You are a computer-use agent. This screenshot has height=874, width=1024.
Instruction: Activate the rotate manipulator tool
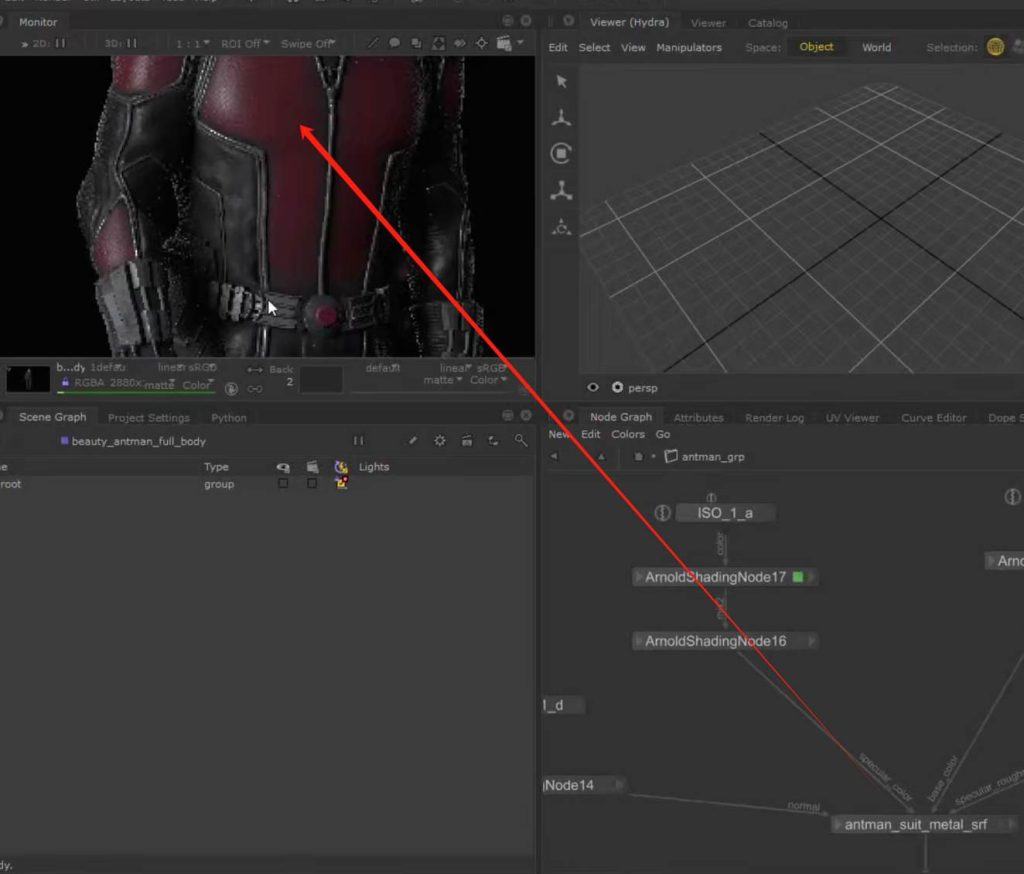coord(561,154)
